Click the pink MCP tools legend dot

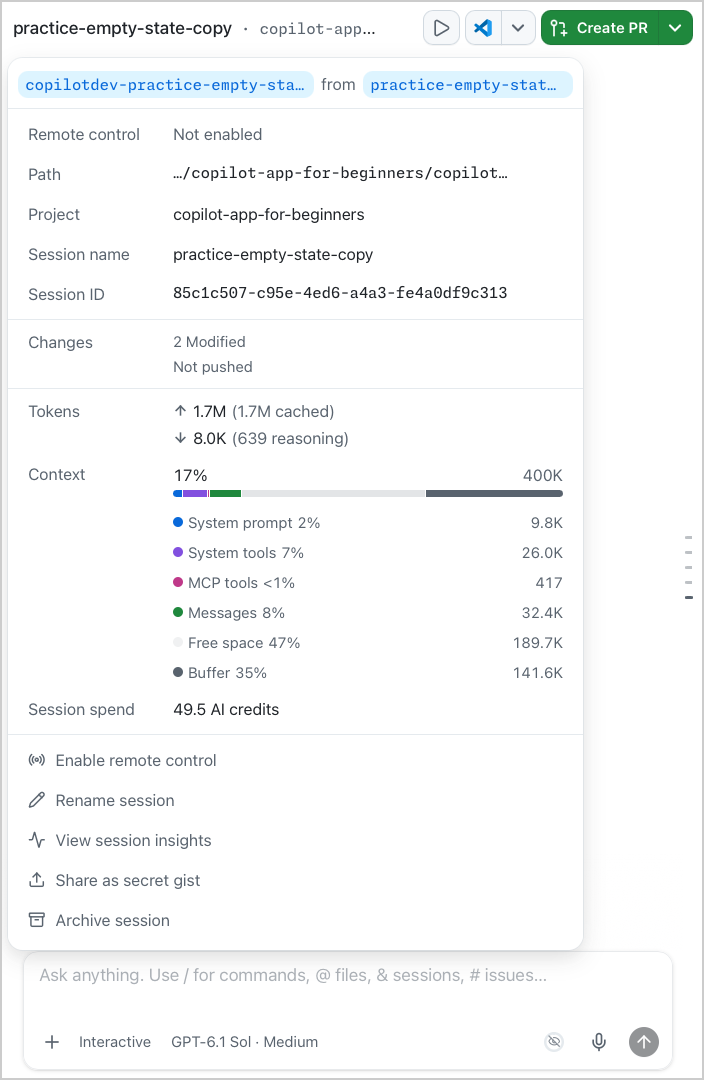[x=178, y=583]
